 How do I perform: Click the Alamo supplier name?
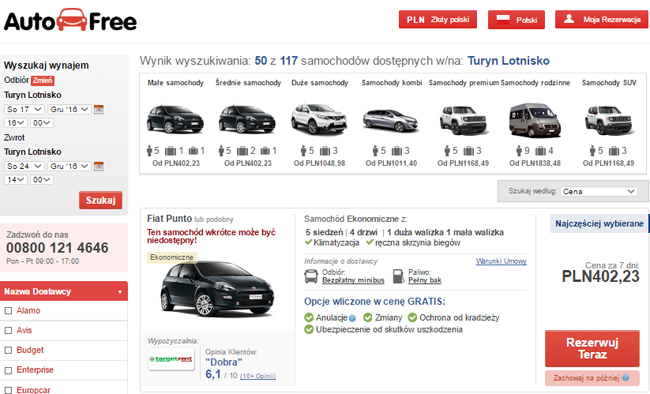click(28, 311)
